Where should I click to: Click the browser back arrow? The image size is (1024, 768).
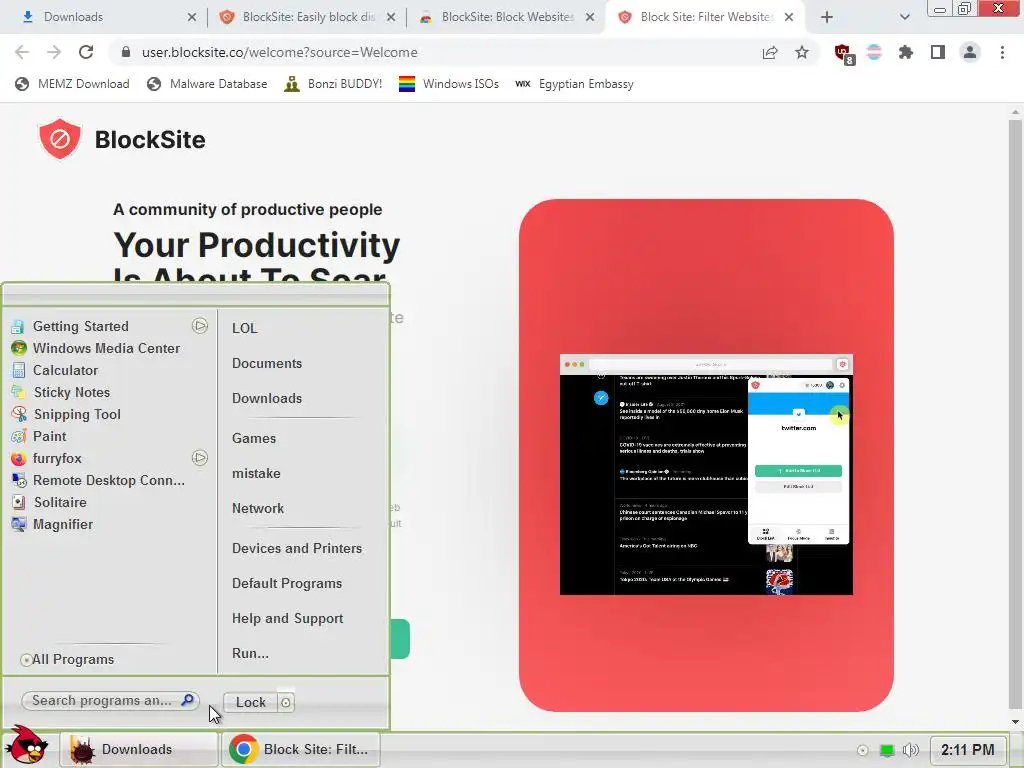click(x=22, y=52)
